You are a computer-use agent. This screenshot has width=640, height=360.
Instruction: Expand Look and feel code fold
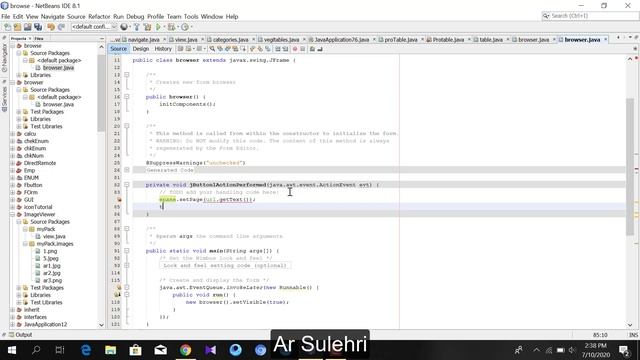(x=127, y=265)
